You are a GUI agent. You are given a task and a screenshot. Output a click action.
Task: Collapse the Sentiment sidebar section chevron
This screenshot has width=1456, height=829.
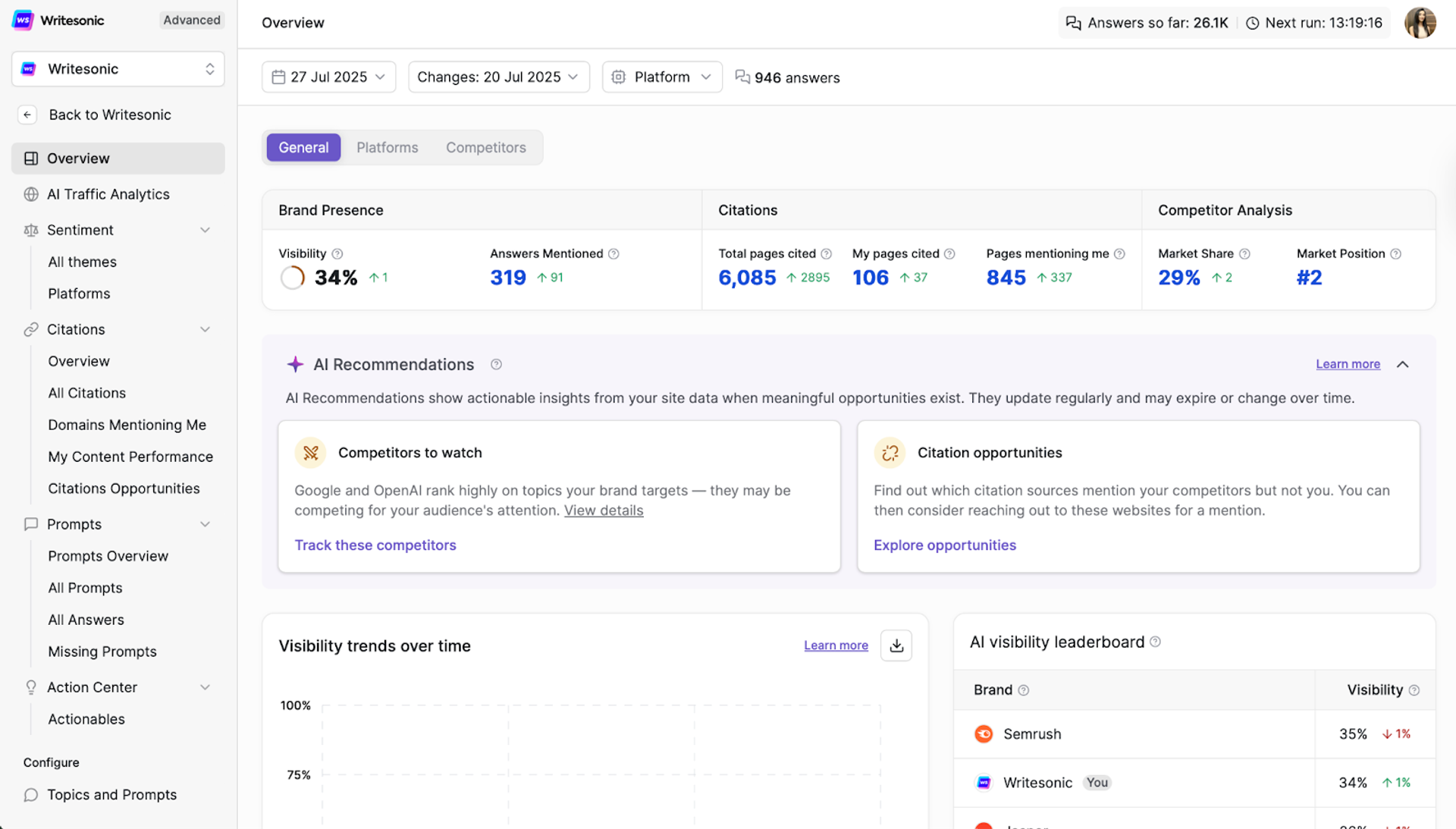point(205,230)
